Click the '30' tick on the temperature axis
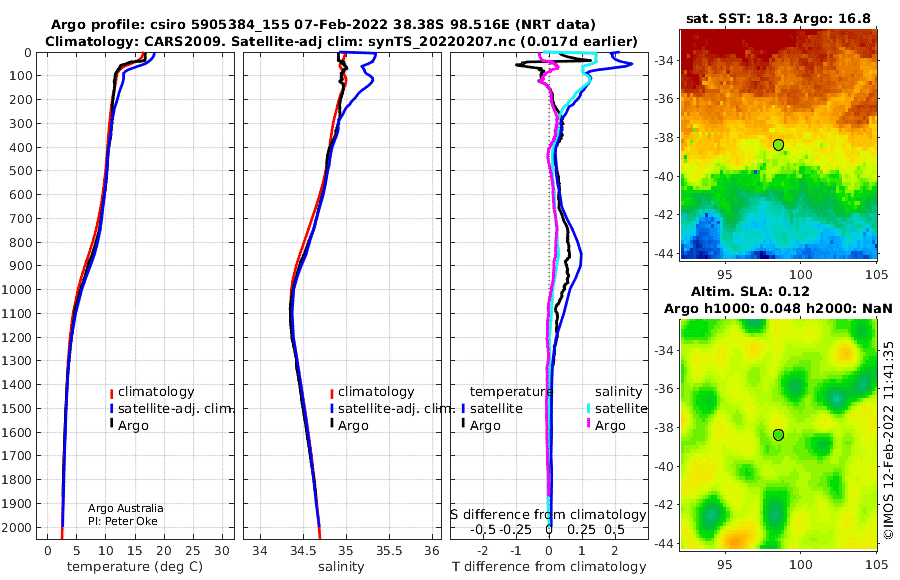Viewport: 900px width, 580px height. 222,551
